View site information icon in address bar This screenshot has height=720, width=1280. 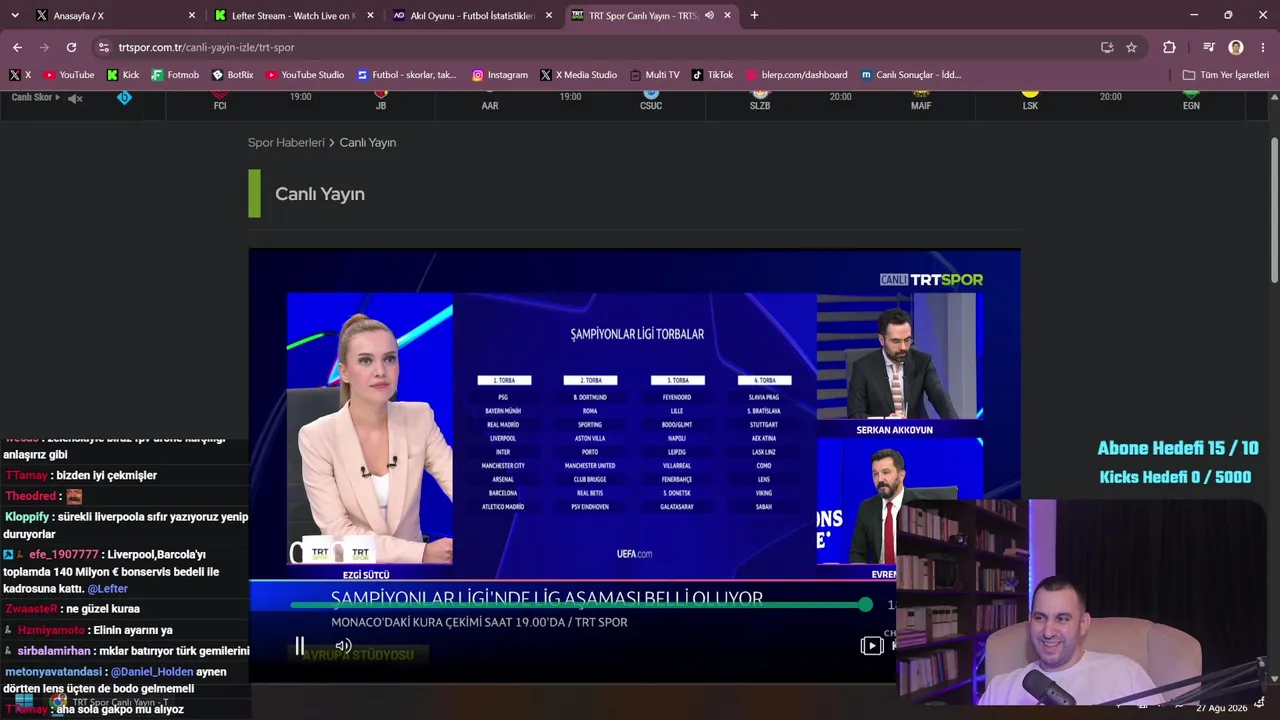click(x=104, y=47)
